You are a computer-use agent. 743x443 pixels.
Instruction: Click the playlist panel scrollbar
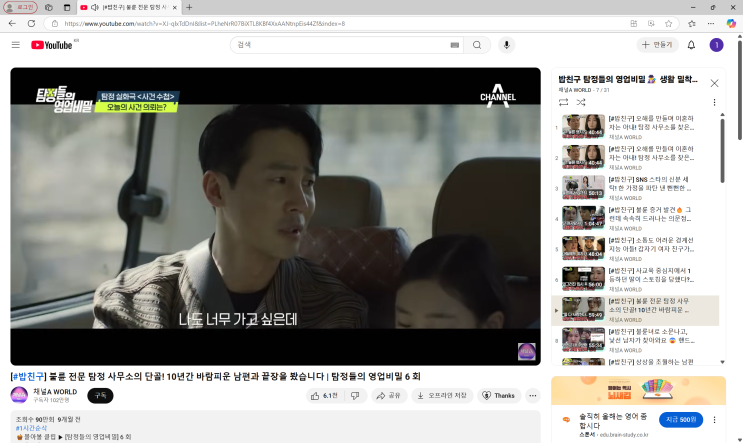722,150
